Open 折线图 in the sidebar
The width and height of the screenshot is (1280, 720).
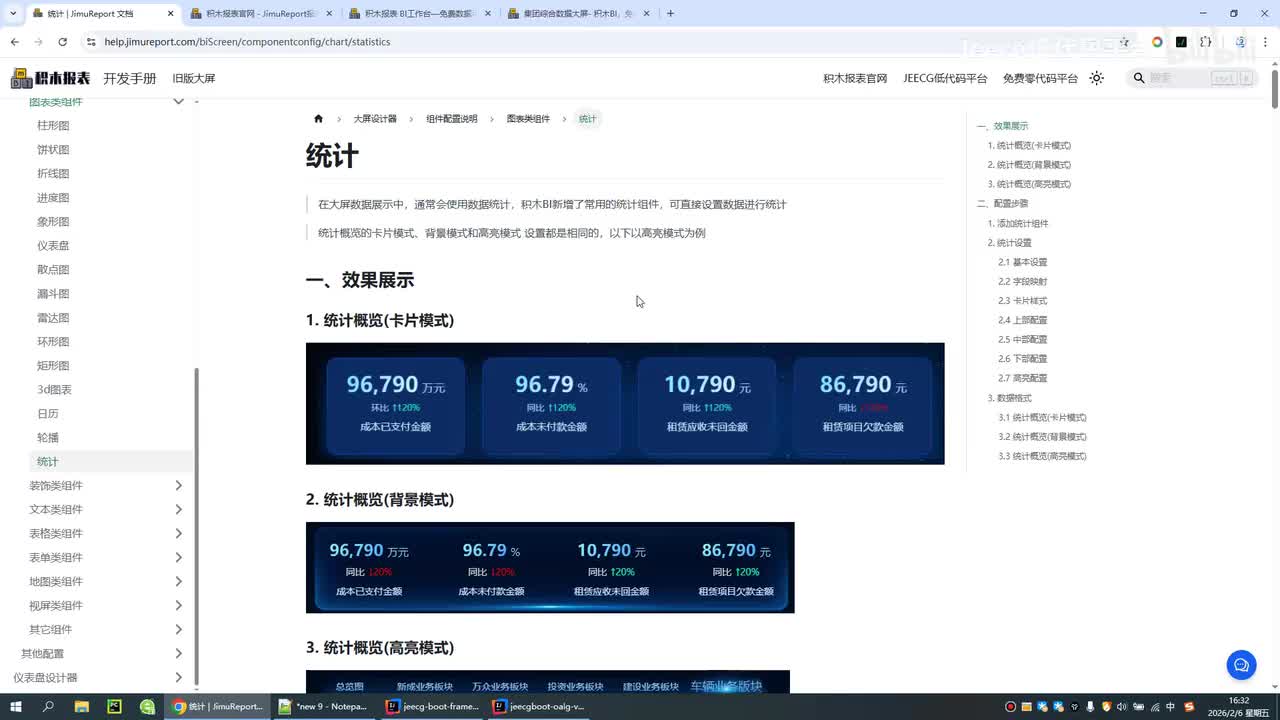click(x=53, y=174)
